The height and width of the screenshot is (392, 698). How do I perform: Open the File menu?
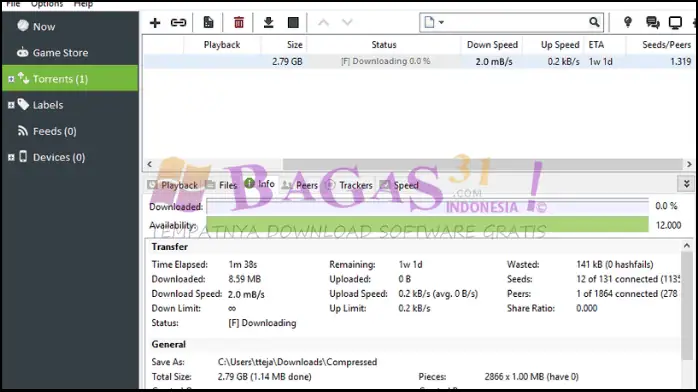[13, 4]
